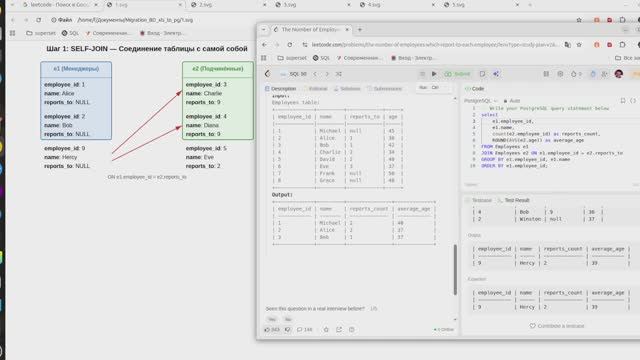The width and height of the screenshot is (640, 360).
Task: Close the 1.svg tab in back window
Action: tap(180, 5)
